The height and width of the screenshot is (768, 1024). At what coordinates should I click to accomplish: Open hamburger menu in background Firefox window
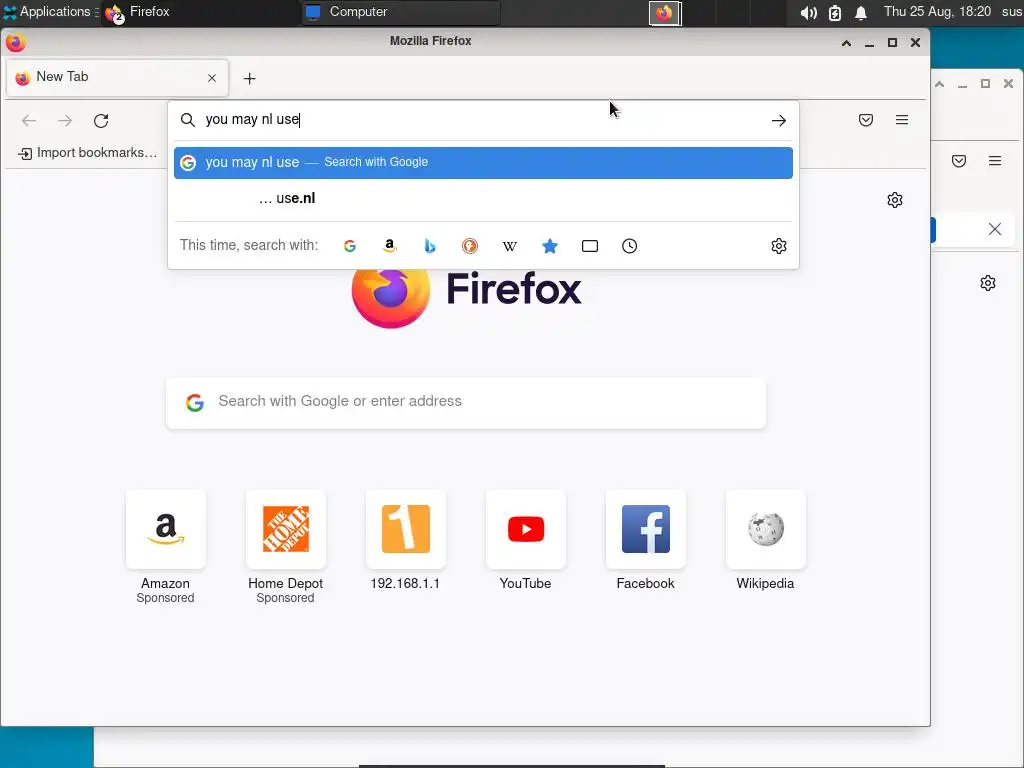[995, 161]
